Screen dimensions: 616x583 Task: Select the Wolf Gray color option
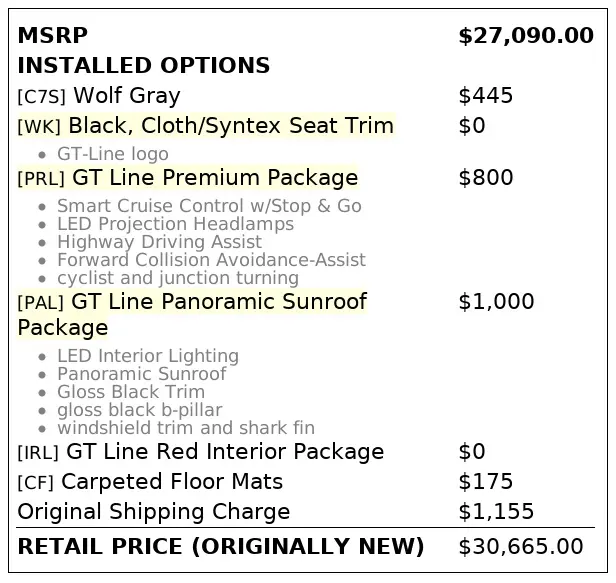pyautogui.click(x=126, y=96)
